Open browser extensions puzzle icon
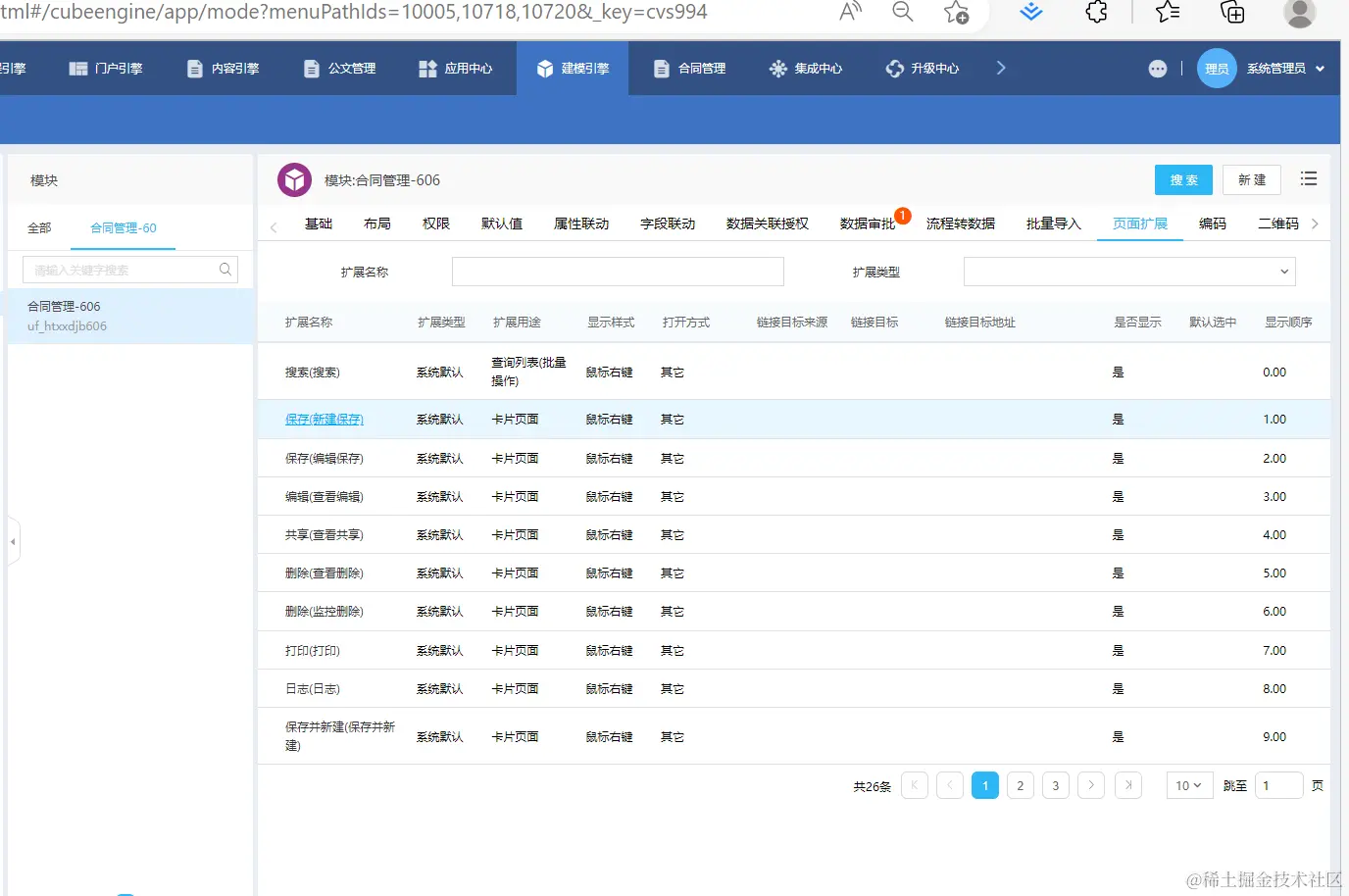The image size is (1349, 896). click(1097, 12)
